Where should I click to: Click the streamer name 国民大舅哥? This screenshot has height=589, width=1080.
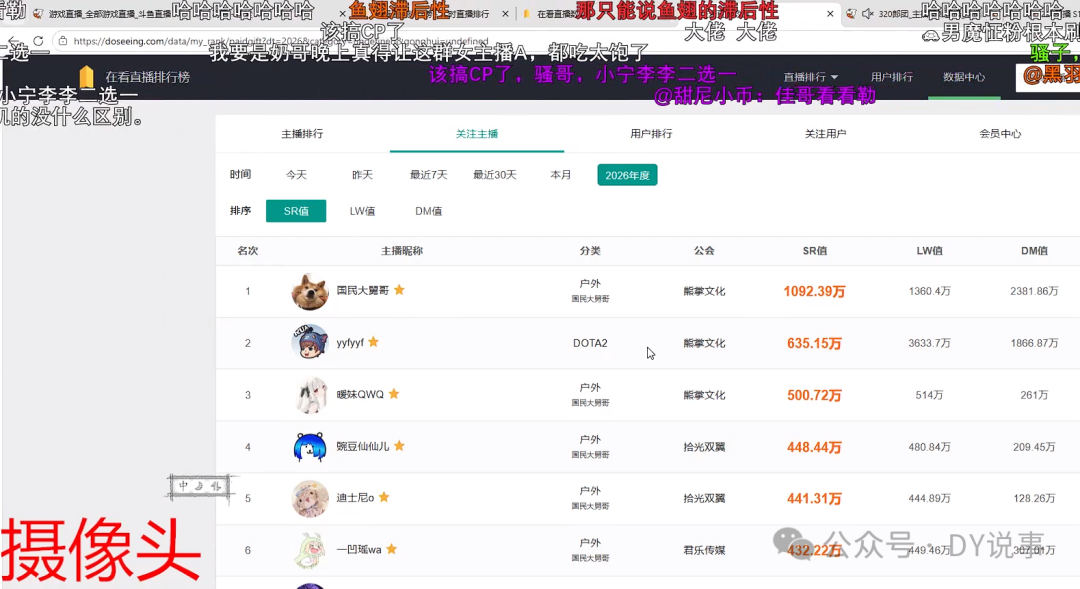click(363, 291)
